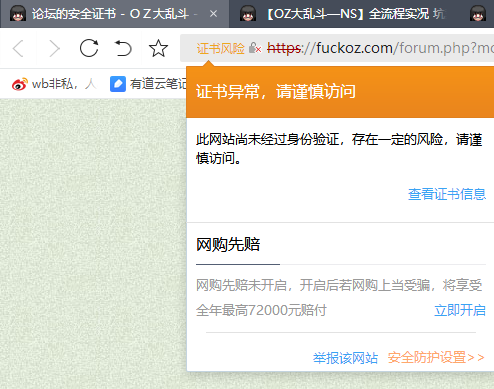This screenshot has width=494, height=389.
Task: Open the 有道云笔记 bookmark
Action: 149,84
